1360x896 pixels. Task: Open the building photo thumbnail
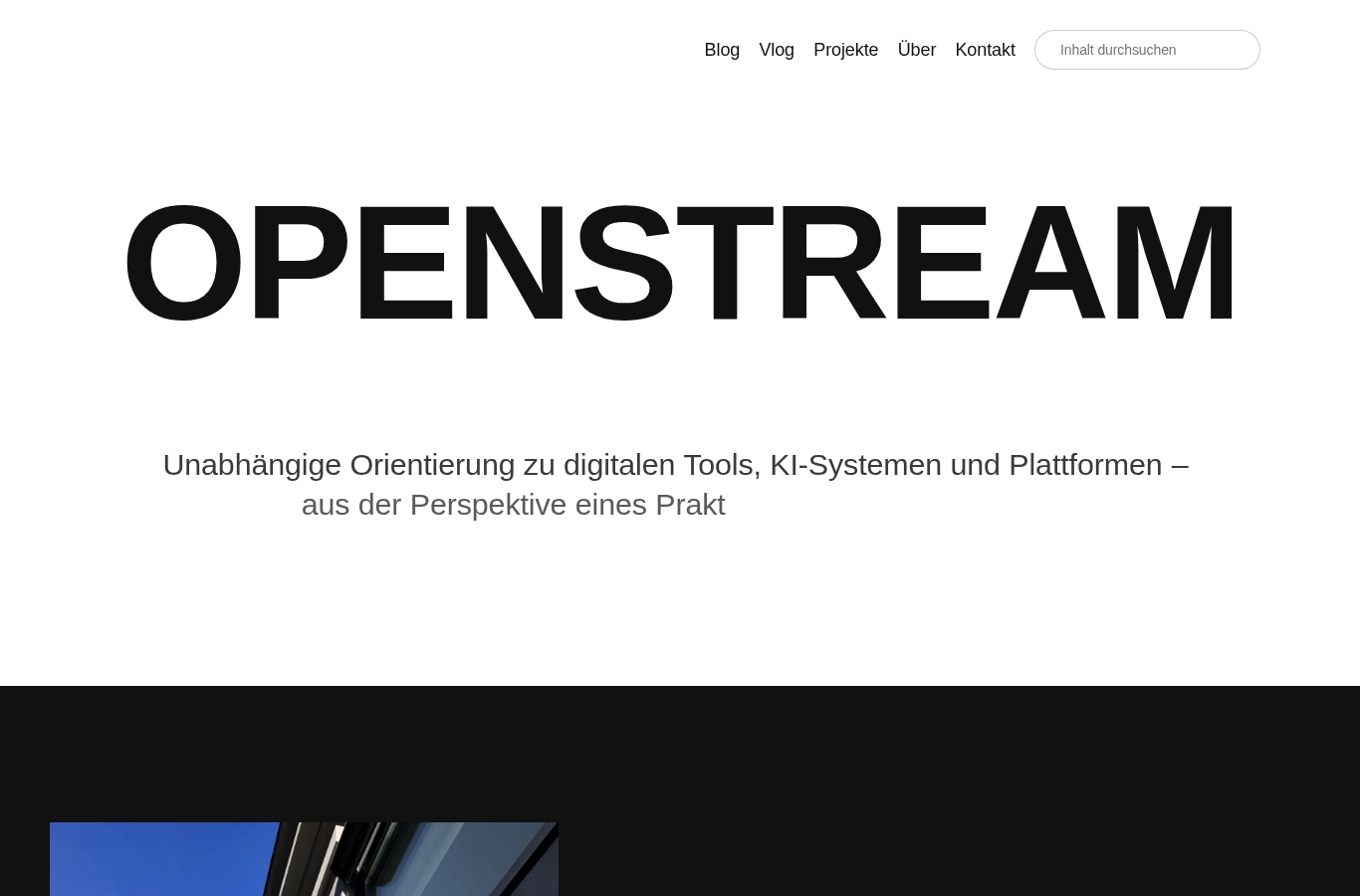coord(304,859)
